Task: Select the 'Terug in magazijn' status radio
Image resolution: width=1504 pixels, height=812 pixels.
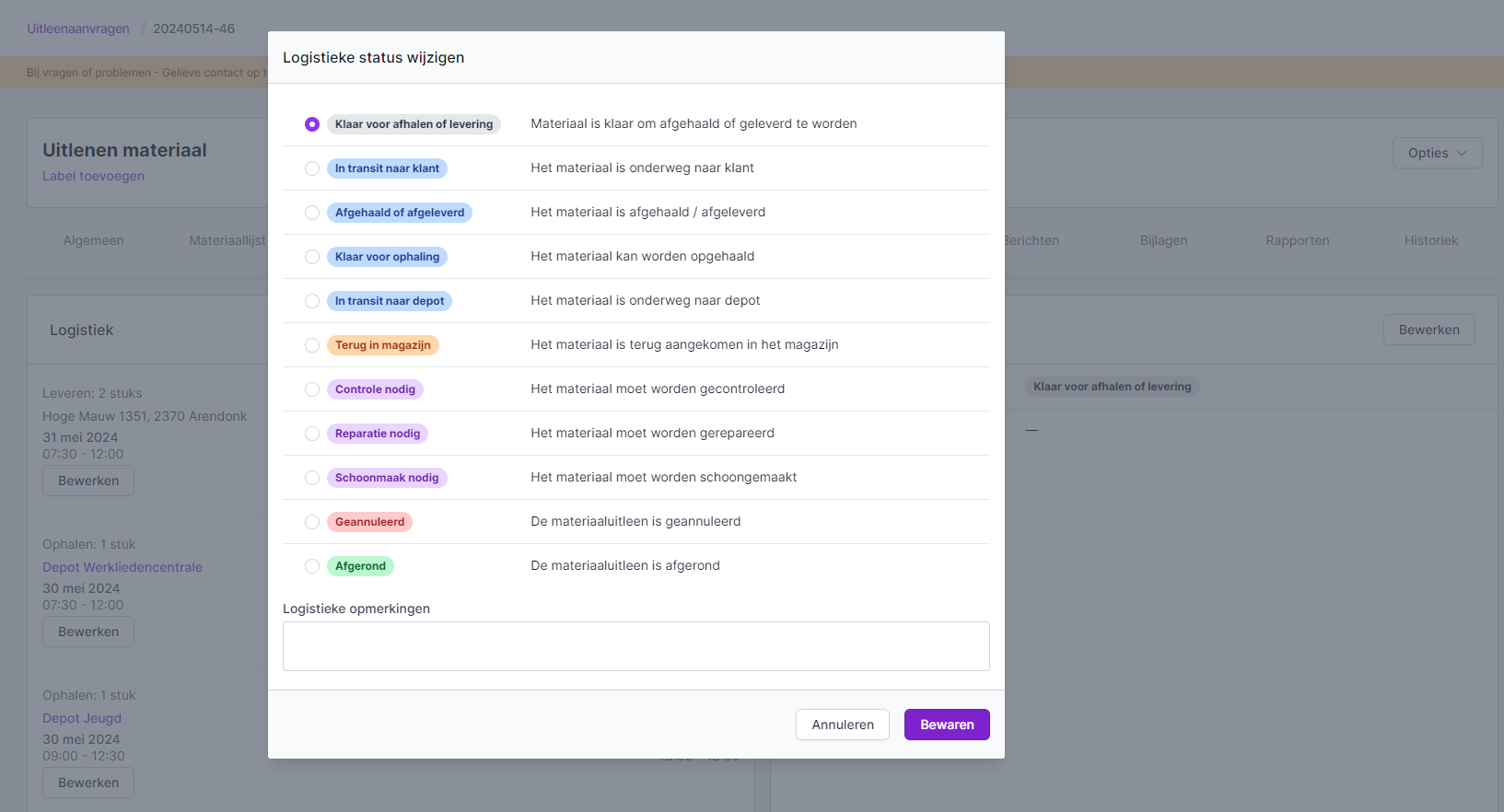Action: (312, 345)
